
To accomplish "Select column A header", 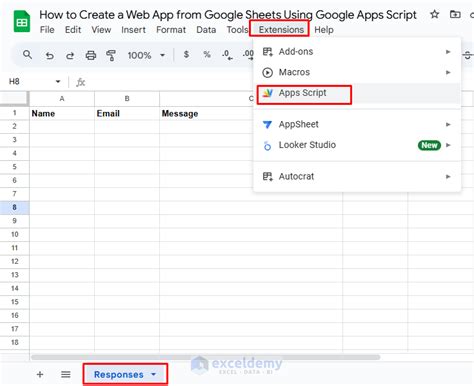I will 62,99.
